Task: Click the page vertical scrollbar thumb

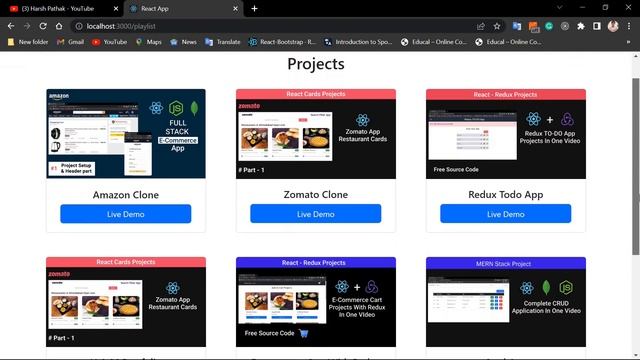Action: (x=636, y=167)
